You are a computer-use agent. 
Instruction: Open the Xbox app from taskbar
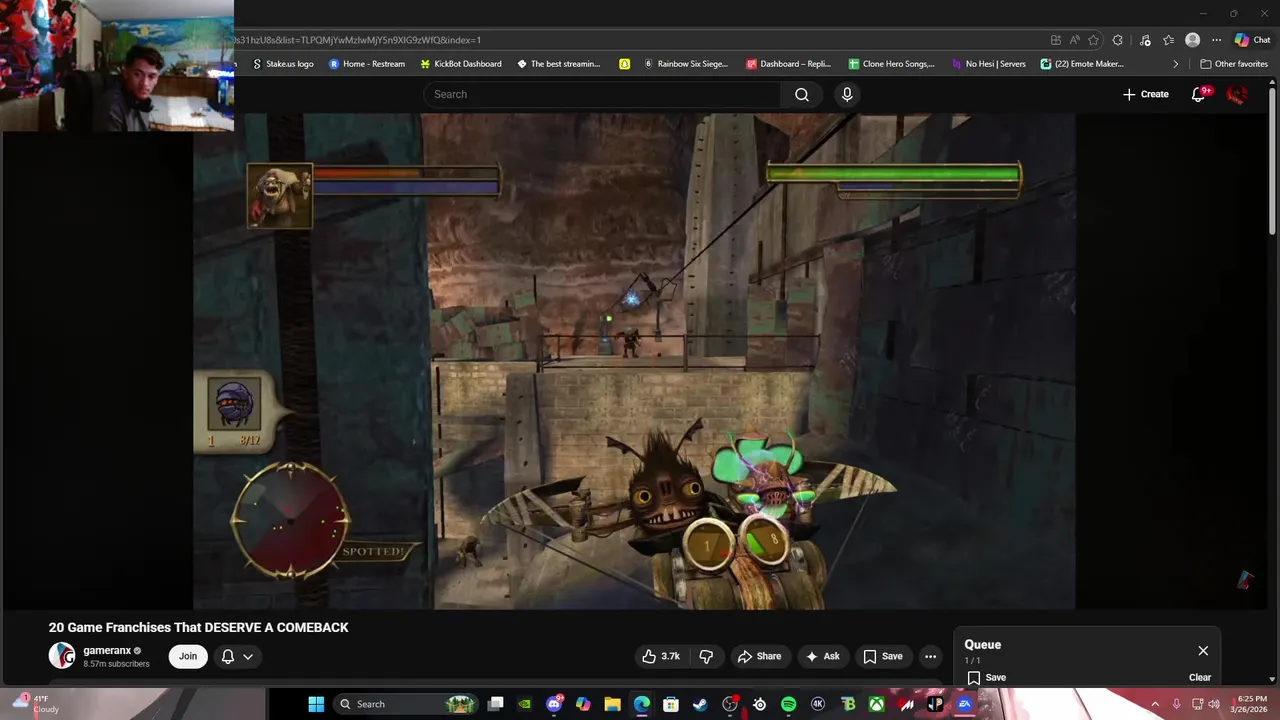click(x=876, y=704)
